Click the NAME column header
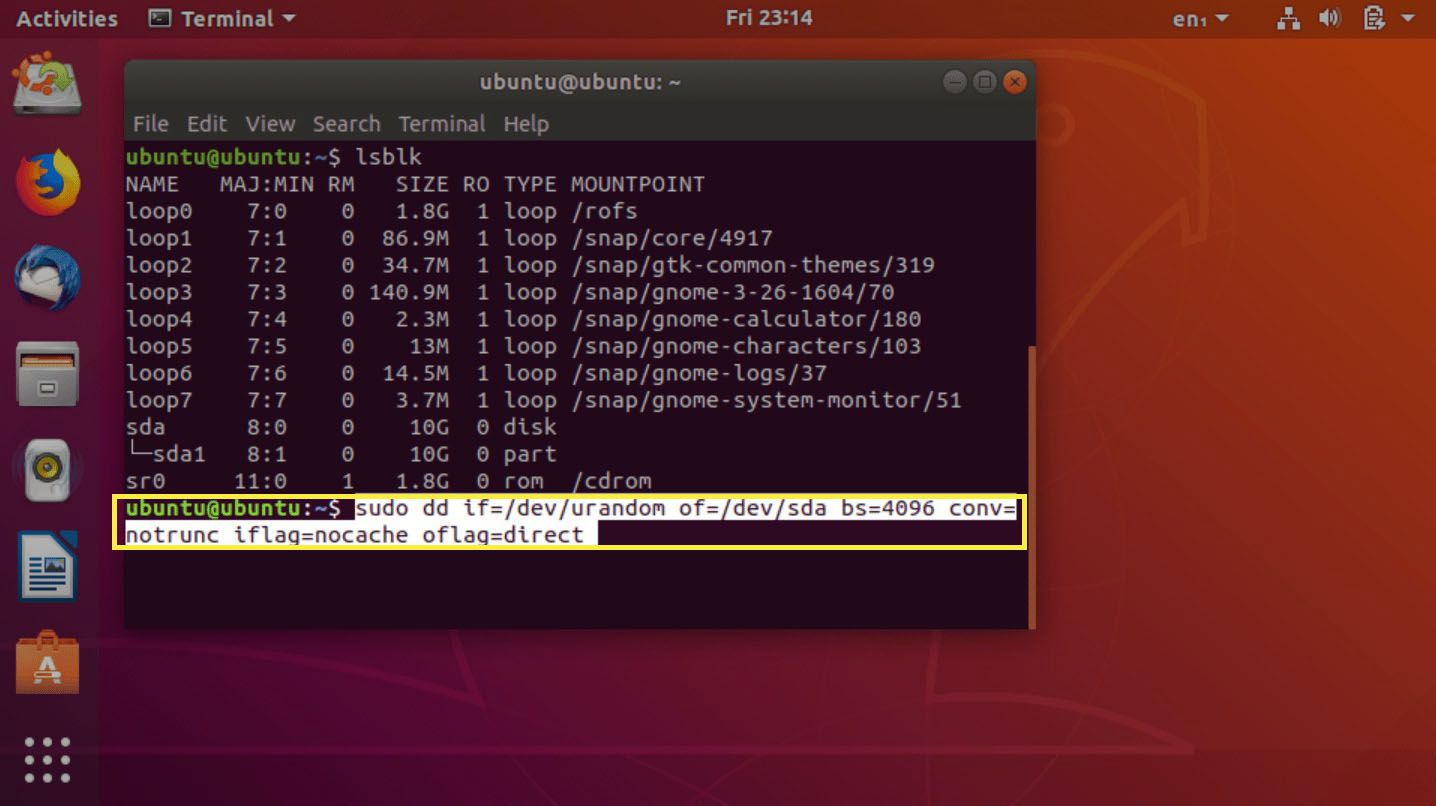This screenshot has width=1436, height=806. [152, 184]
